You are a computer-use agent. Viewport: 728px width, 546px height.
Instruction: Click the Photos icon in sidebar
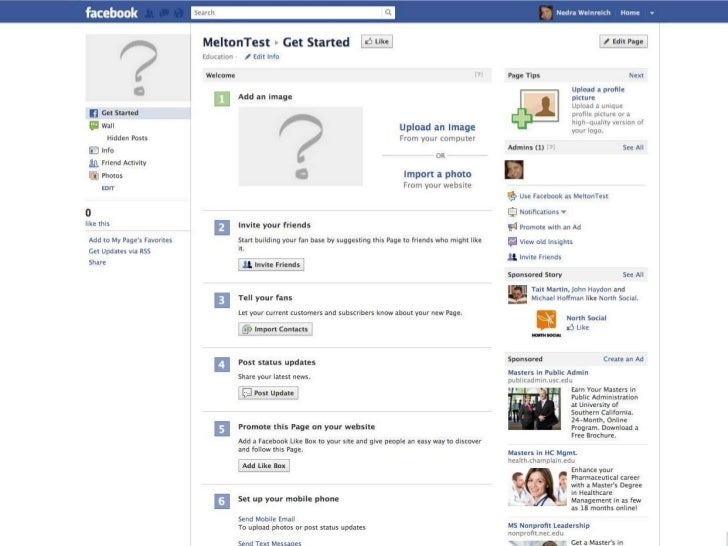click(x=94, y=176)
